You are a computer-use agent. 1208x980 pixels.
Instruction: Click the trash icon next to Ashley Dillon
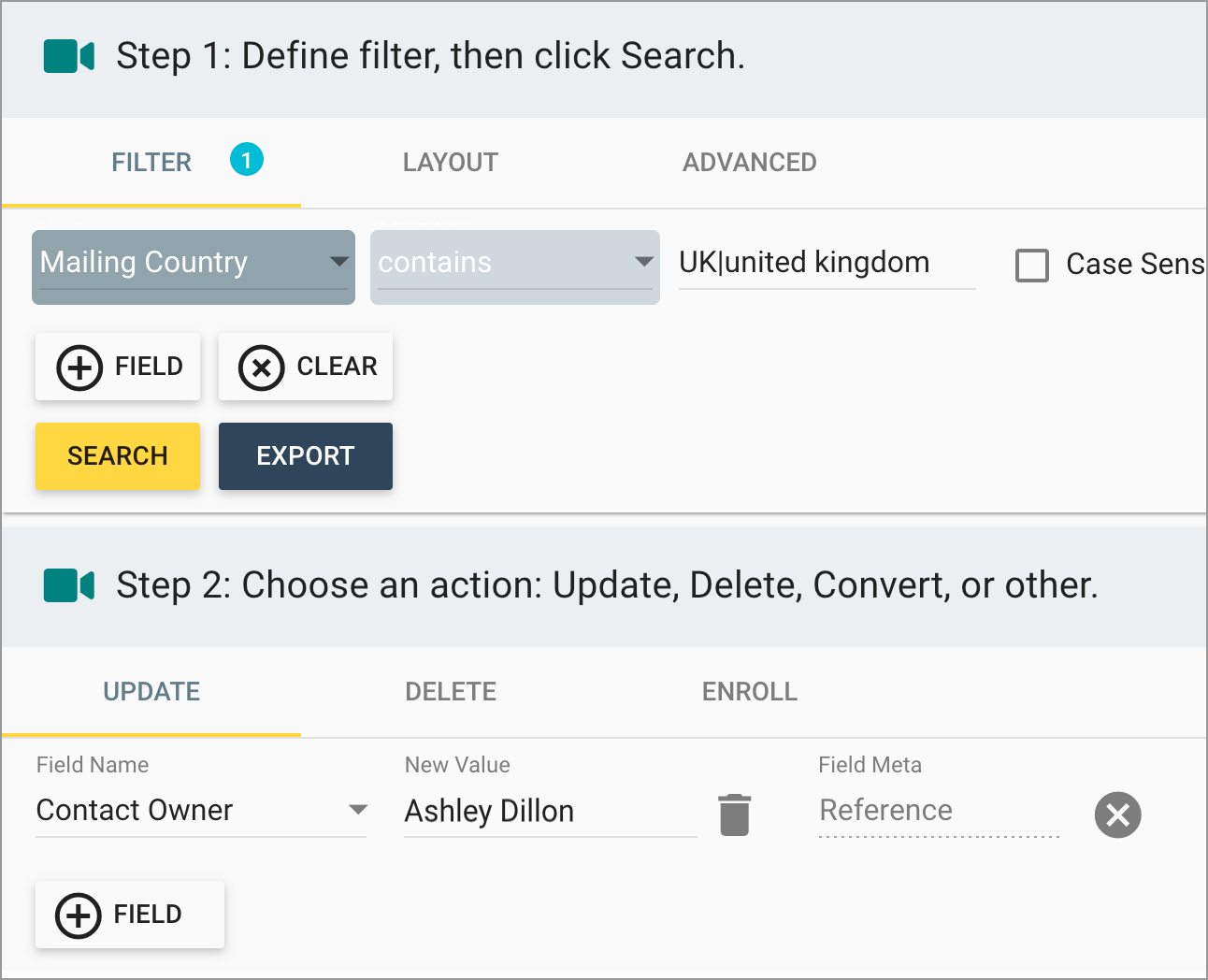(x=735, y=814)
